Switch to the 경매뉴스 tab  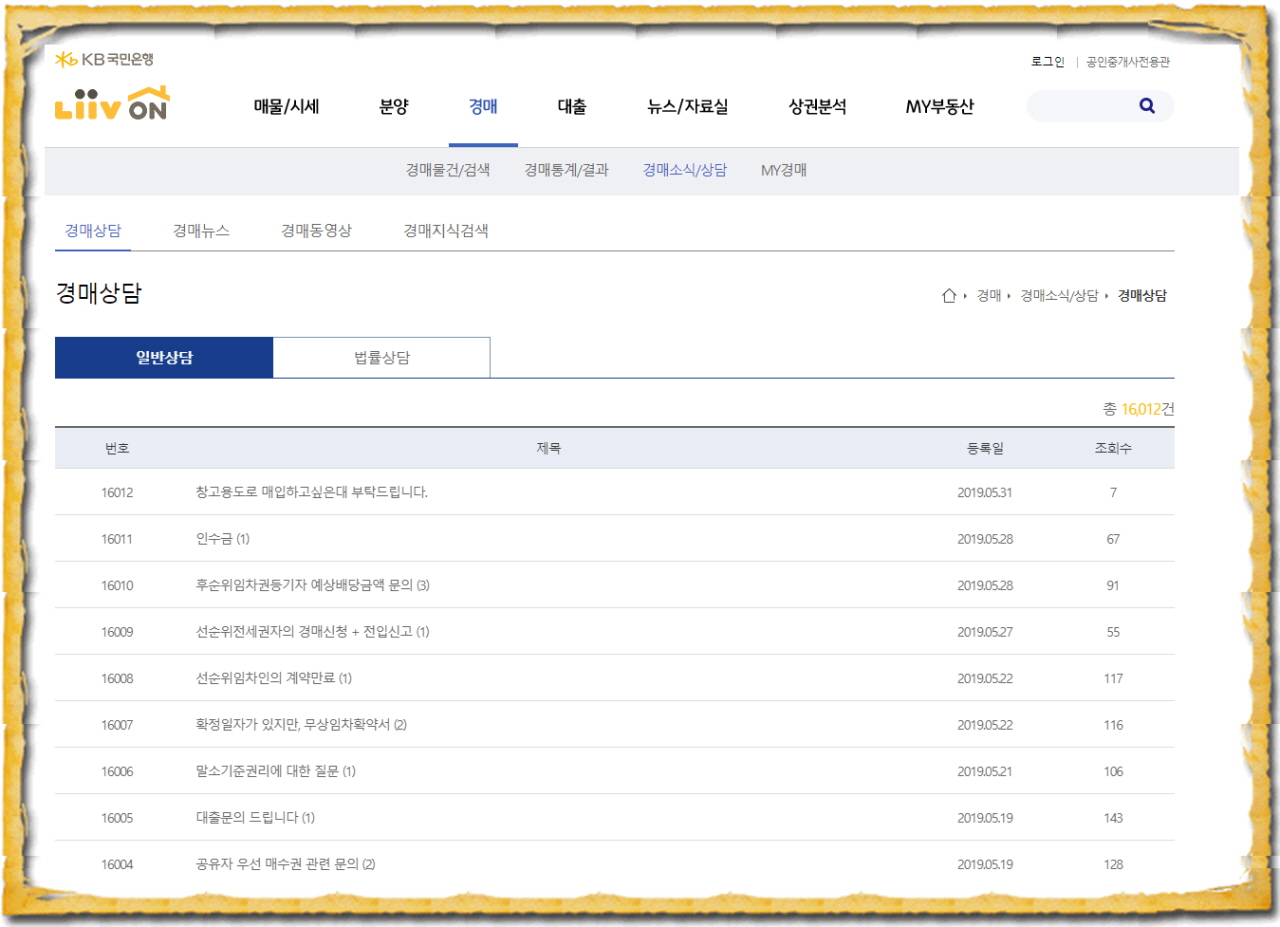[201, 231]
